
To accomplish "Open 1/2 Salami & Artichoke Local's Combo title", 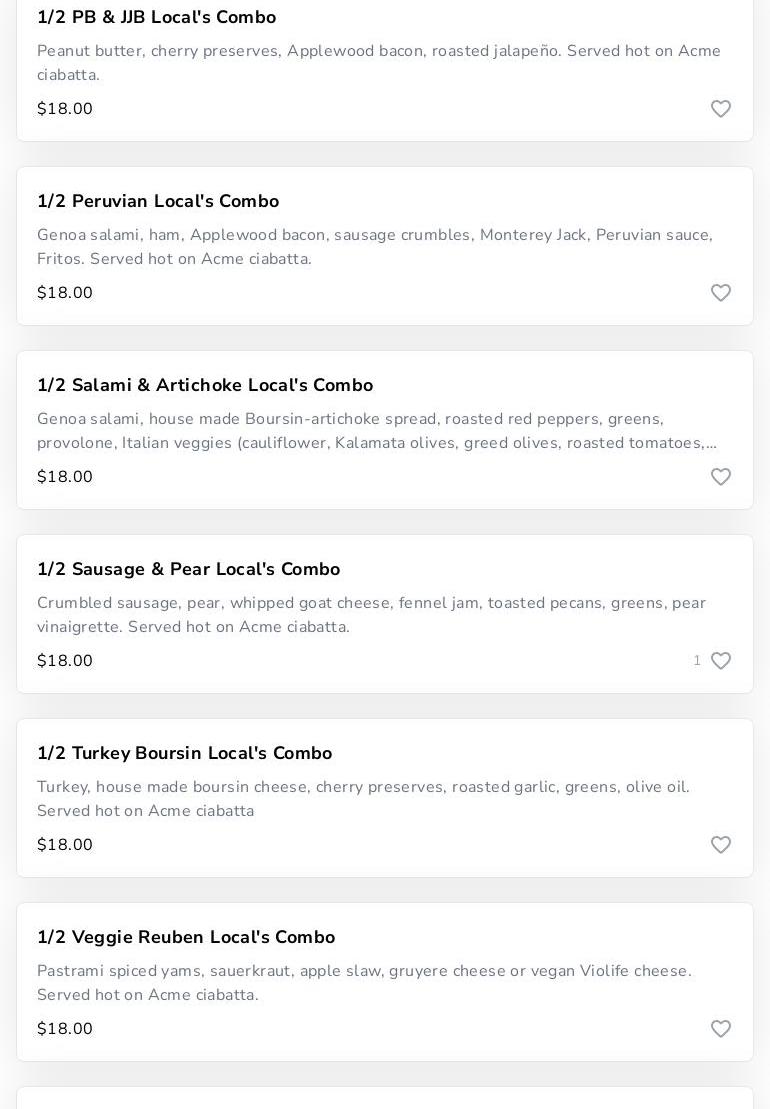I will coord(205,385).
